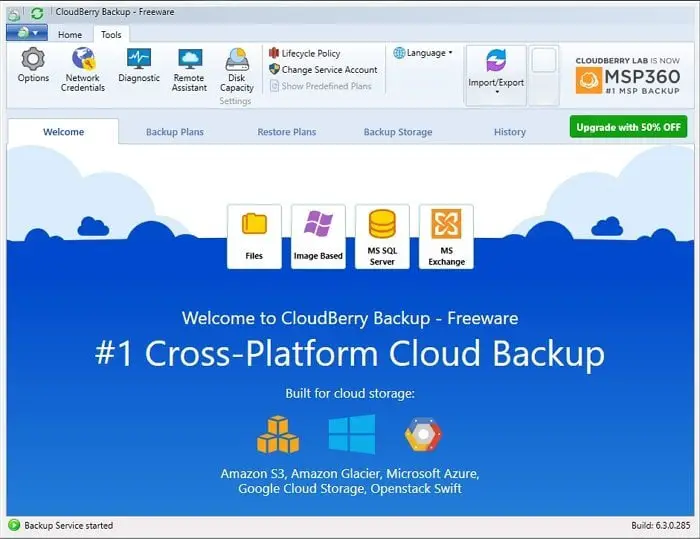Click Show Predefined Plans label
This screenshot has height=539, width=700.
tap(326, 86)
